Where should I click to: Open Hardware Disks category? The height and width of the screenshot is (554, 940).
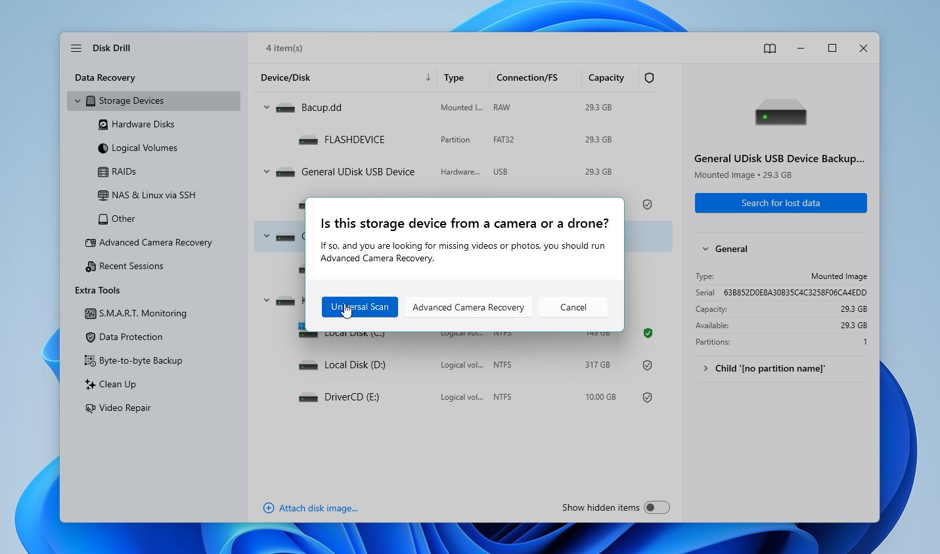pos(143,124)
